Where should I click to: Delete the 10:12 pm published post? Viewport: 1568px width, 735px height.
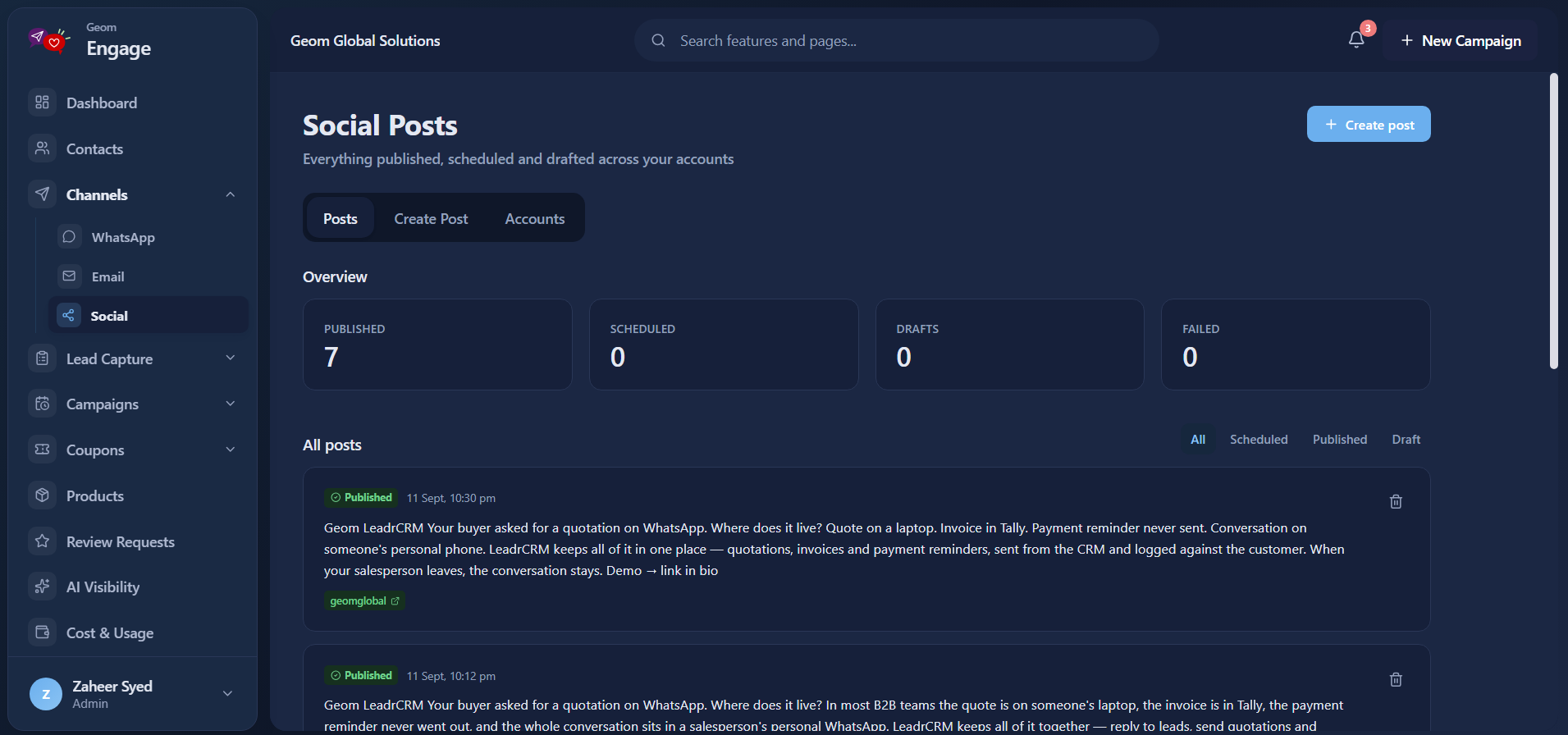[1396, 679]
